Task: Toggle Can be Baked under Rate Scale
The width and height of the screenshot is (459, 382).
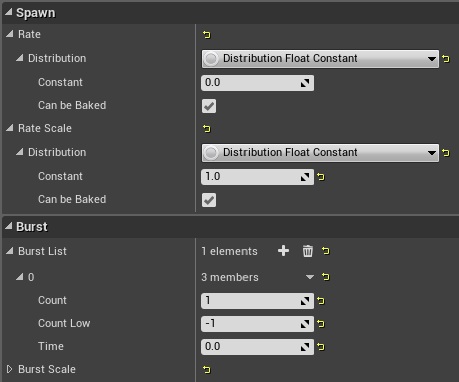Action: [x=209, y=200]
